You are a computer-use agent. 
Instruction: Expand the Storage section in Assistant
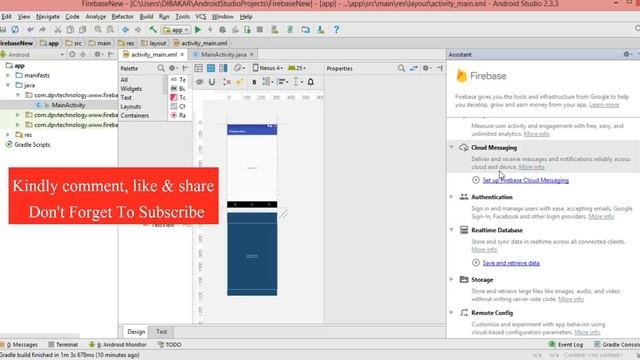point(451,280)
